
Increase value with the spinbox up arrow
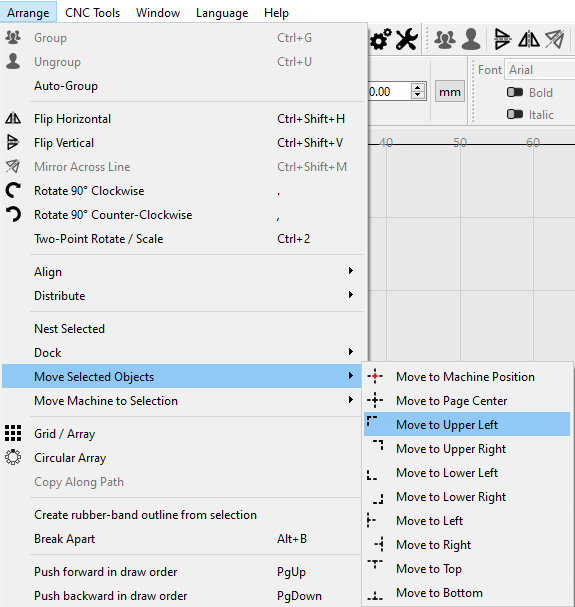(x=417, y=87)
